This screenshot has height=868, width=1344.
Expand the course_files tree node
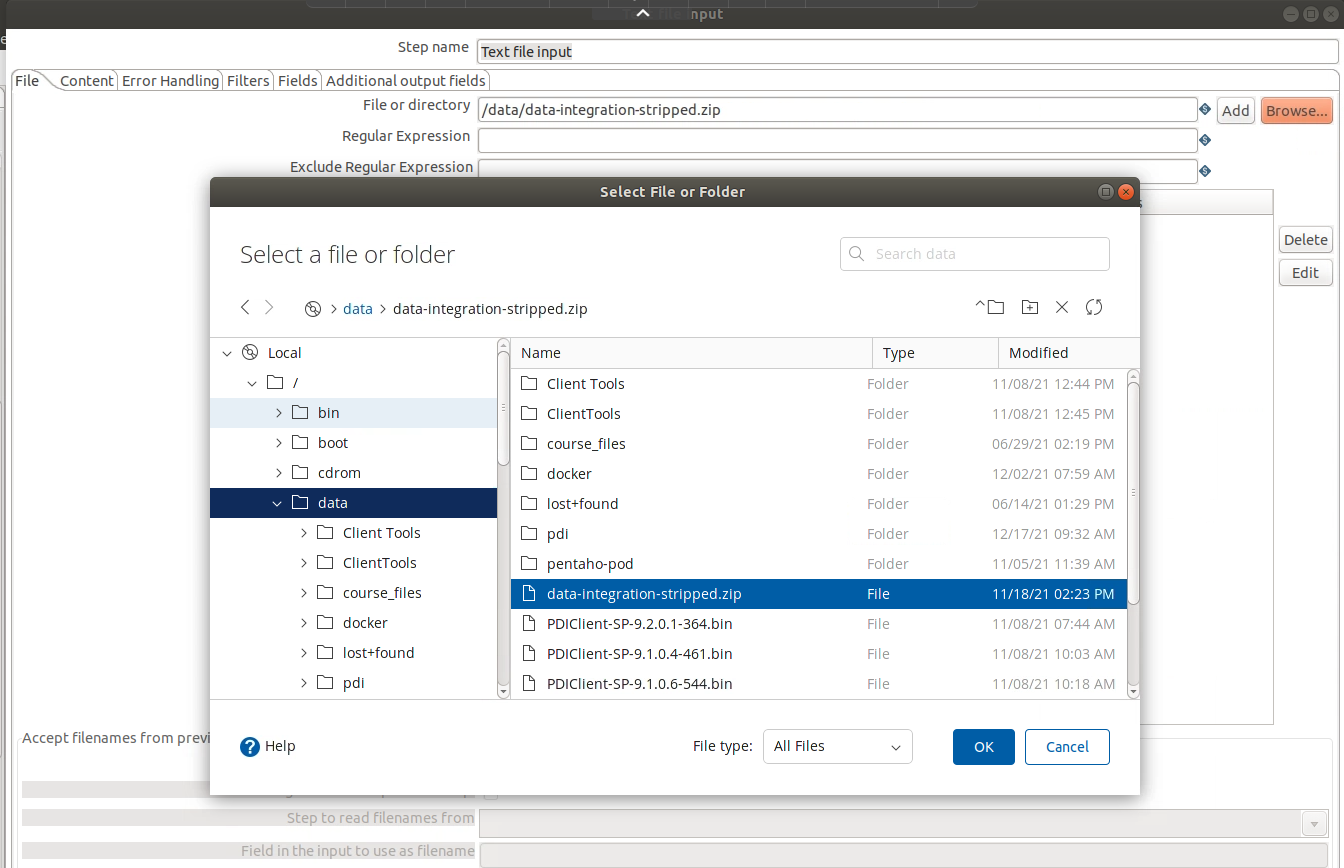tap(304, 593)
